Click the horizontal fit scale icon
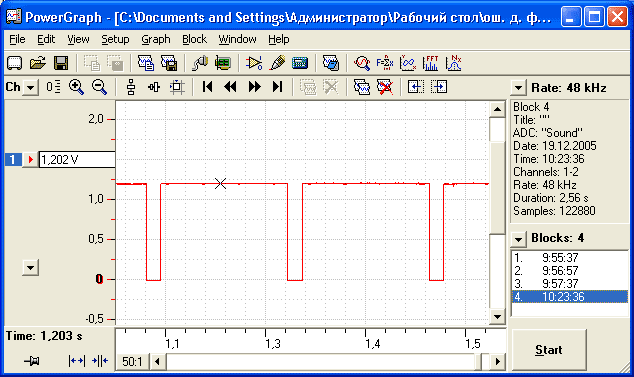634x377 pixels. 154,87
